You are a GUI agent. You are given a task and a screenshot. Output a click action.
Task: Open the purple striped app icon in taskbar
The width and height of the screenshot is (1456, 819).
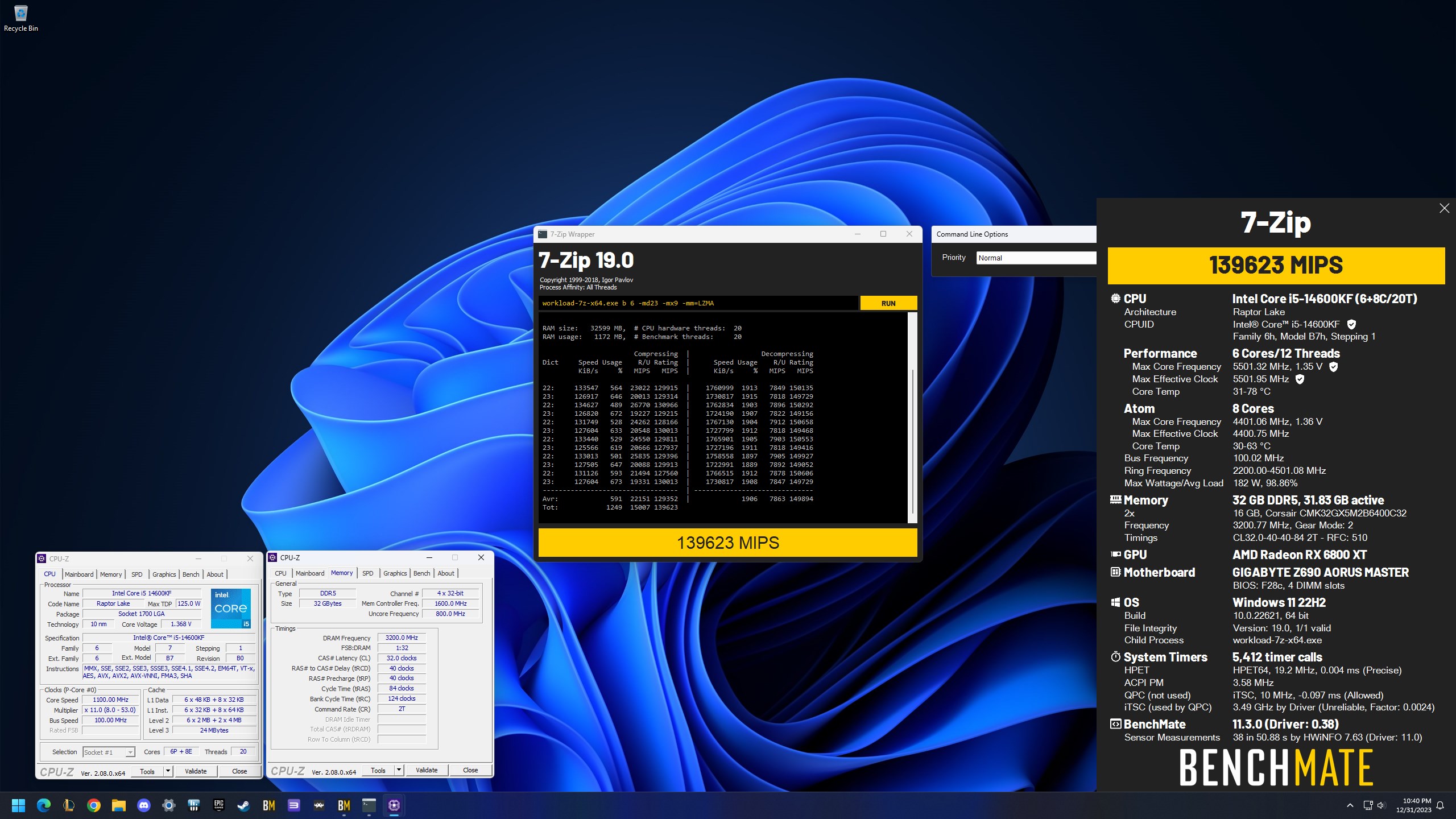(294, 805)
